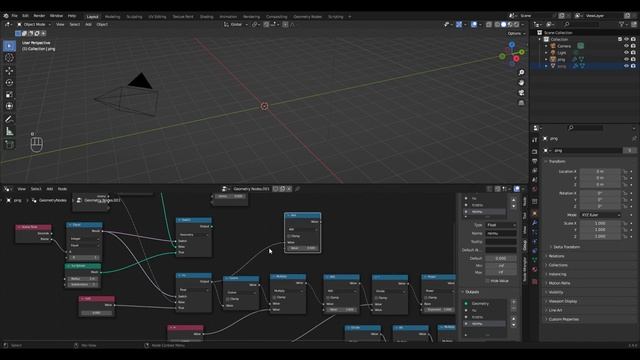Screen dimensions: 640x360
Task: Toggle the viewport overlays button
Action: [474, 24]
